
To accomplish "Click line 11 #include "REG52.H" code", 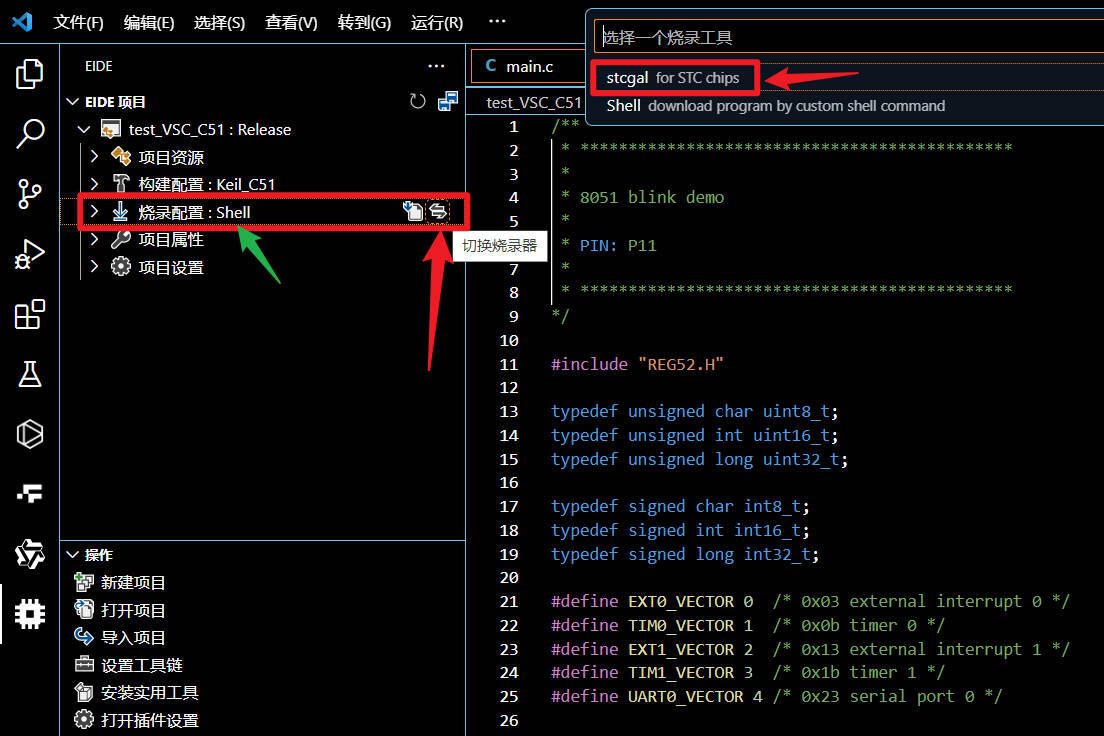I will [637, 364].
